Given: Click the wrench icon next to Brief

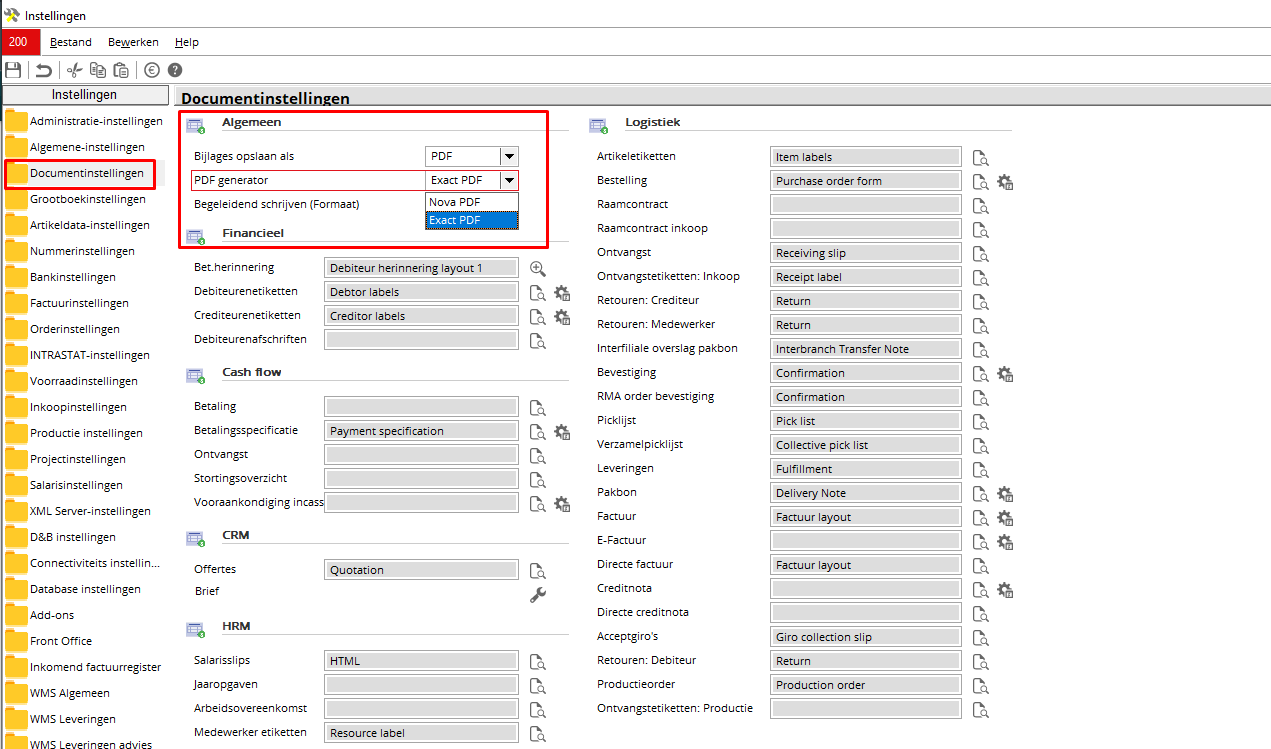Looking at the screenshot, I should point(538,594).
